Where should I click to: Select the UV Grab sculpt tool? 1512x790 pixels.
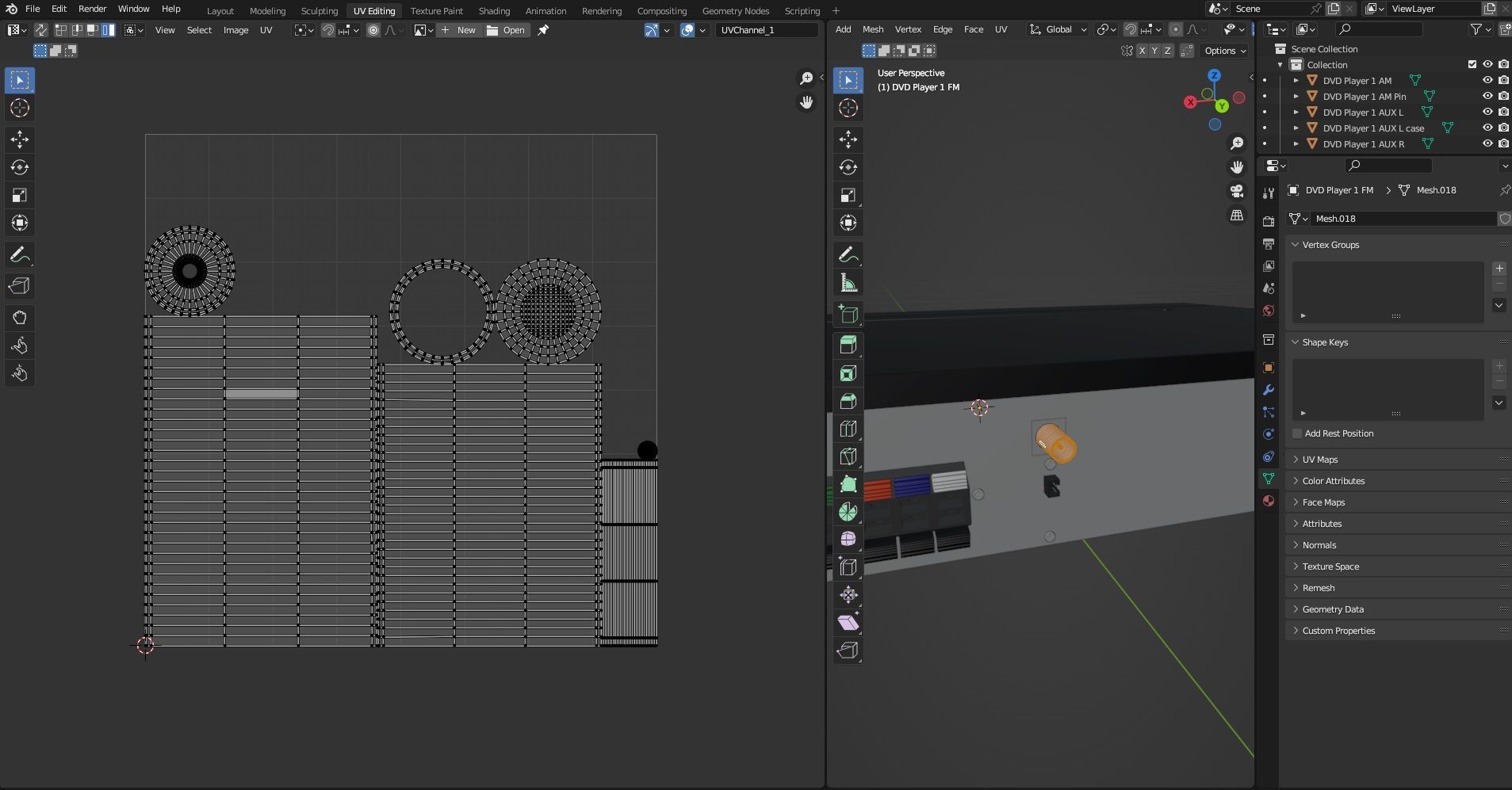(20, 318)
